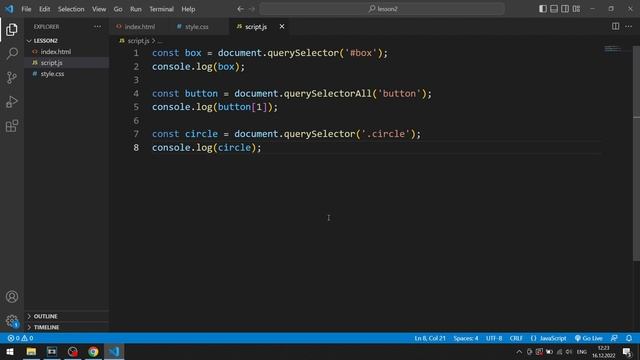The width and height of the screenshot is (640, 360).
Task: Show hidden system tray icons chevron
Action: point(519,352)
